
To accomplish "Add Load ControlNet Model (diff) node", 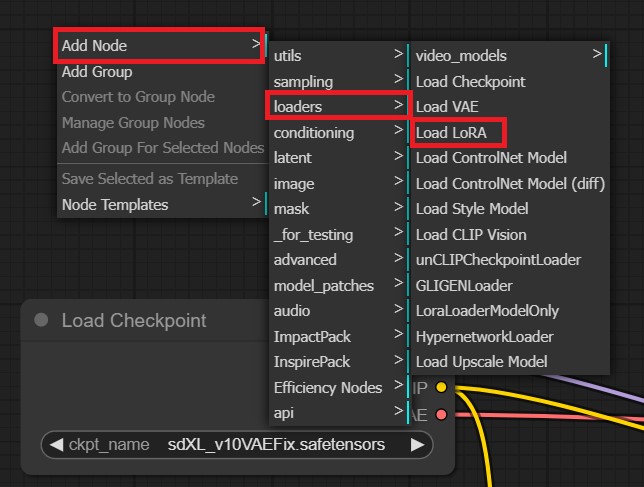I will (510, 184).
